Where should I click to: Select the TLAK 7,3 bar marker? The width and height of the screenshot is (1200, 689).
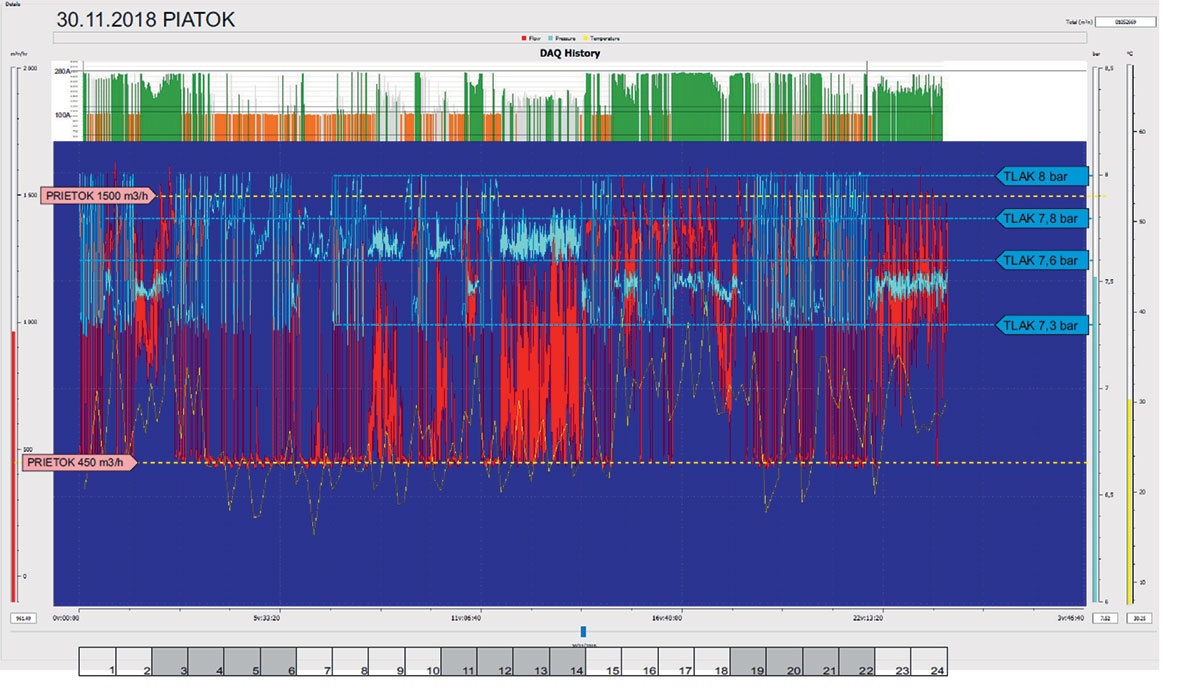tap(1041, 324)
